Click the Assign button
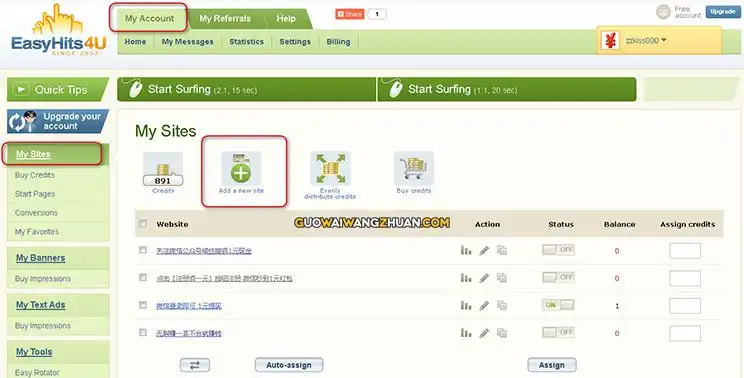Image resolution: width=744 pixels, height=378 pixels. (x=552, y=365)
